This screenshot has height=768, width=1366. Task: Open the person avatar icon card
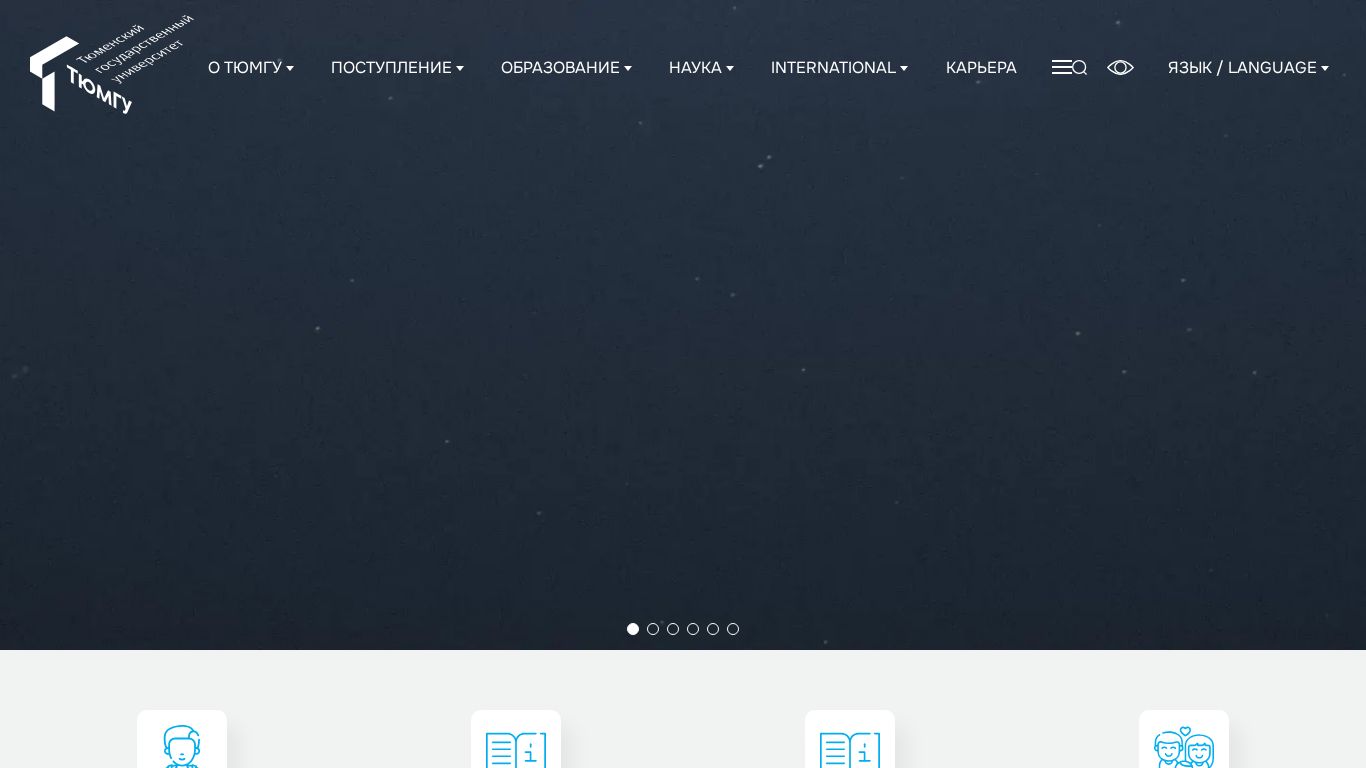pos(182,740)
